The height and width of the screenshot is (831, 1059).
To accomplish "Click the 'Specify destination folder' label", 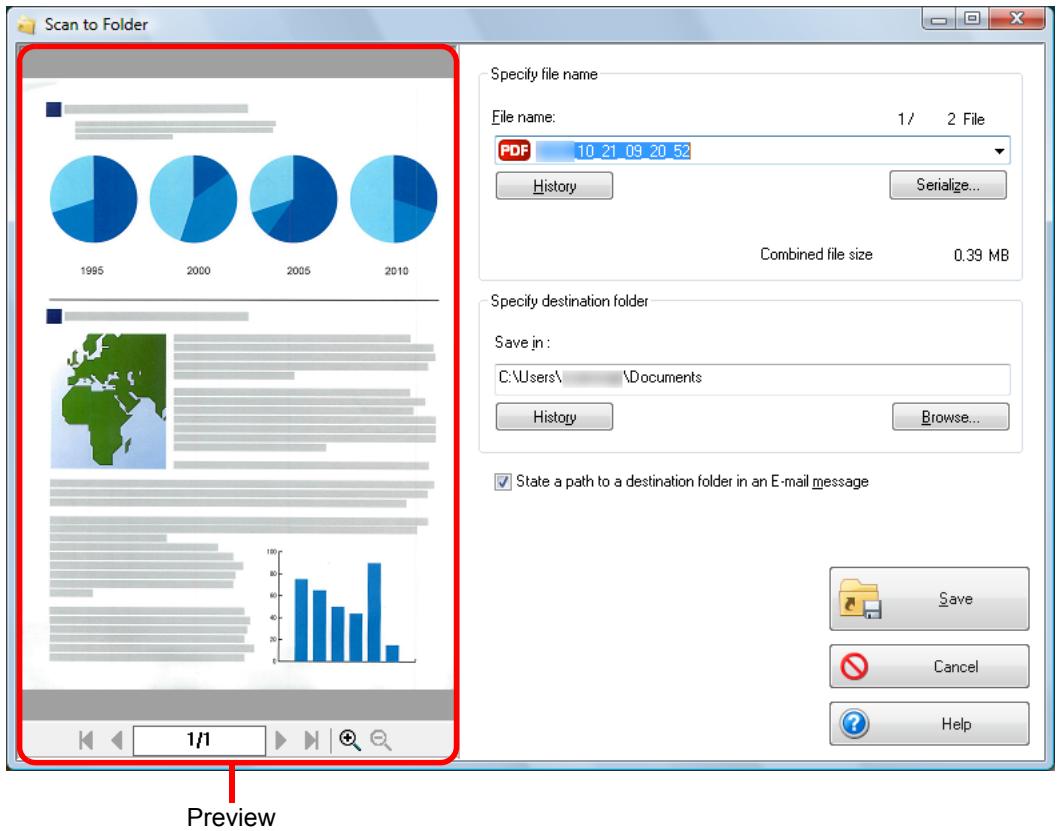I will [x=569, y=301].
